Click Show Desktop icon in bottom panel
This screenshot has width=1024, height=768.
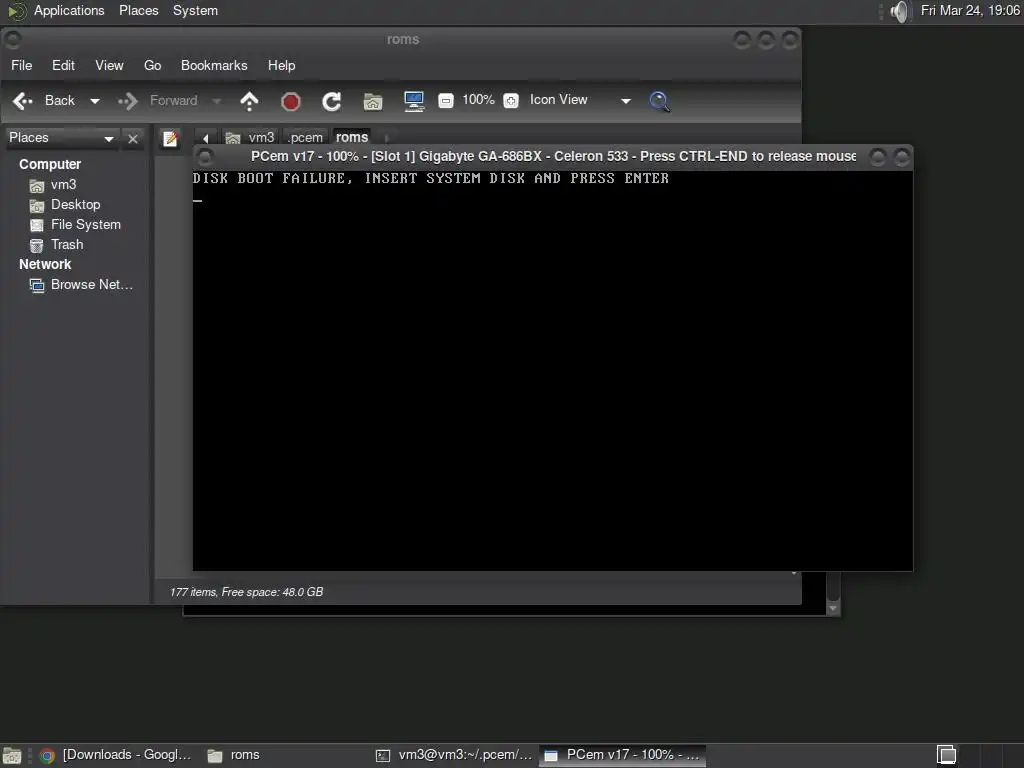click(12, 756)
